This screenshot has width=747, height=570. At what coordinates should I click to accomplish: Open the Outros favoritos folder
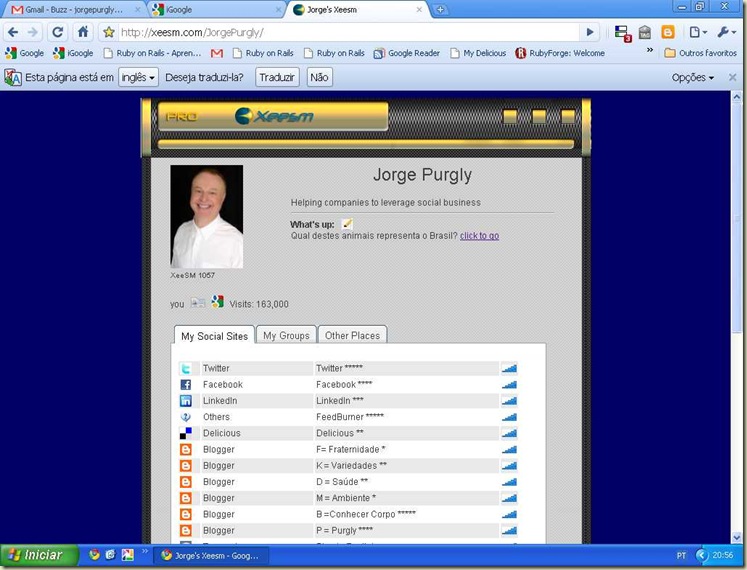click(700, 53)
